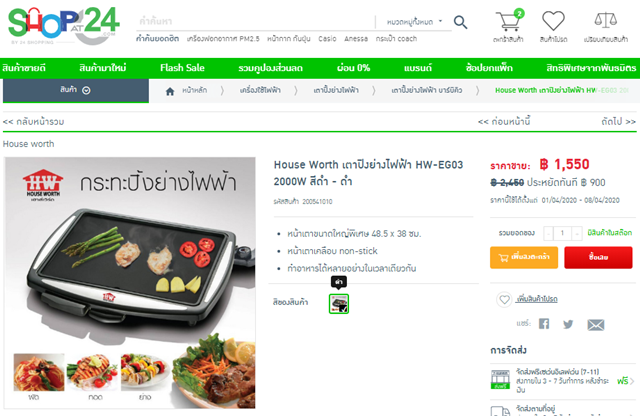Increase quantity with the plus stepper
Screen dimensions: 640x416
point(577,233)
